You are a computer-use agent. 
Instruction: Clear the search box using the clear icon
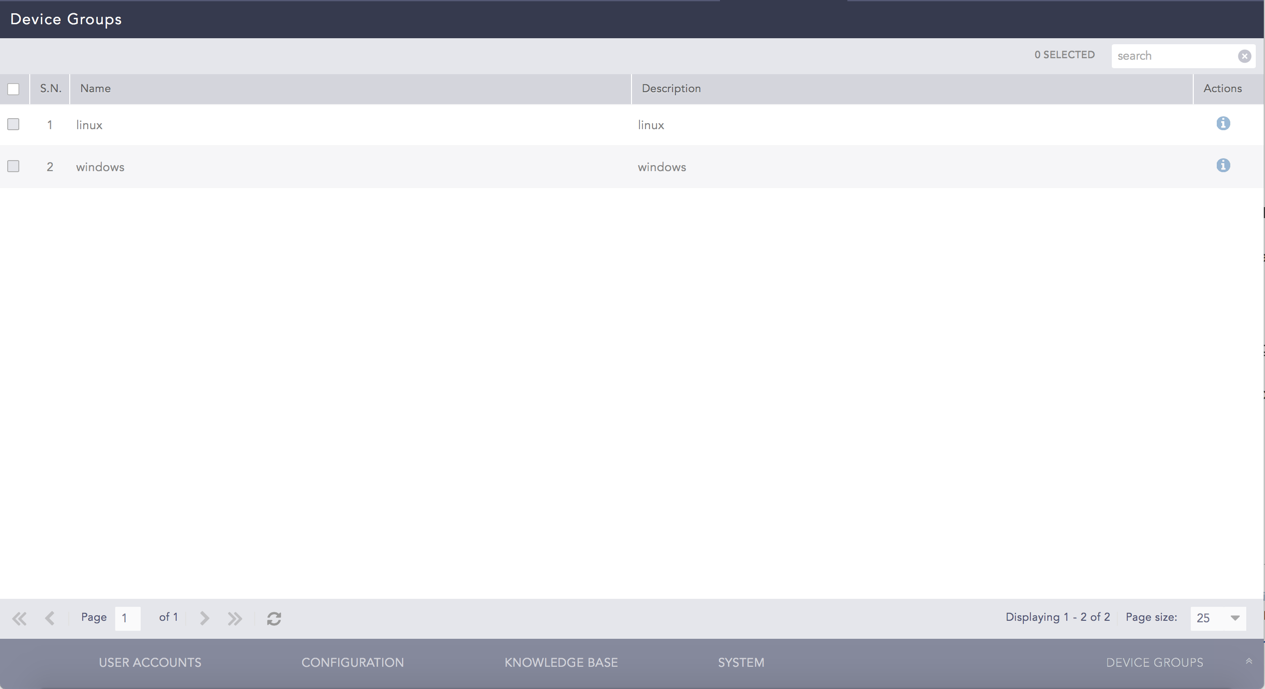tap(1244, 55)
